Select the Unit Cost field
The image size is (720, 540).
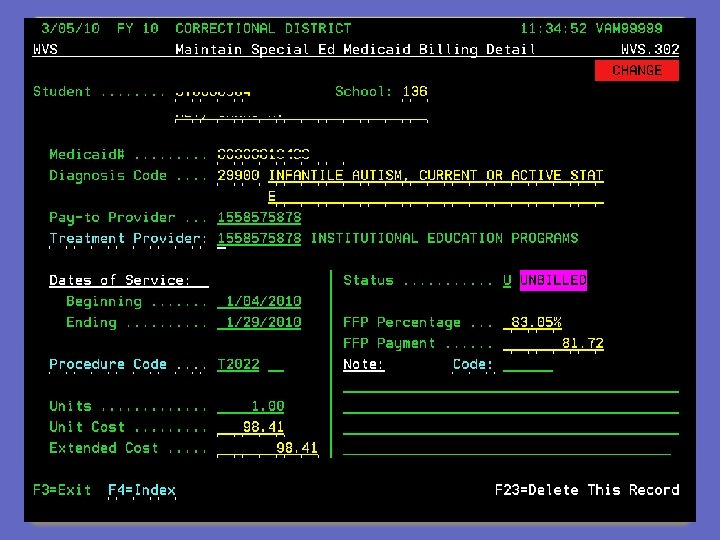[x=251, y=427]
